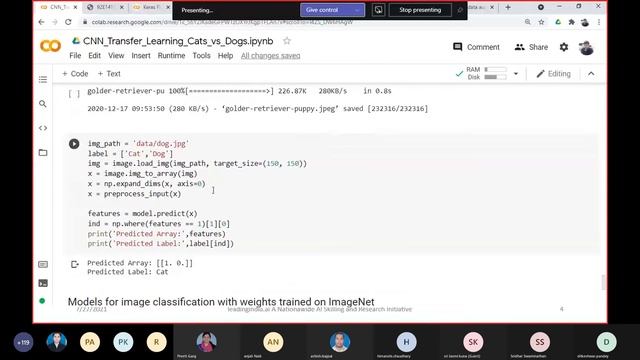
Task: Click Stop presenting button
Action: 420,10
